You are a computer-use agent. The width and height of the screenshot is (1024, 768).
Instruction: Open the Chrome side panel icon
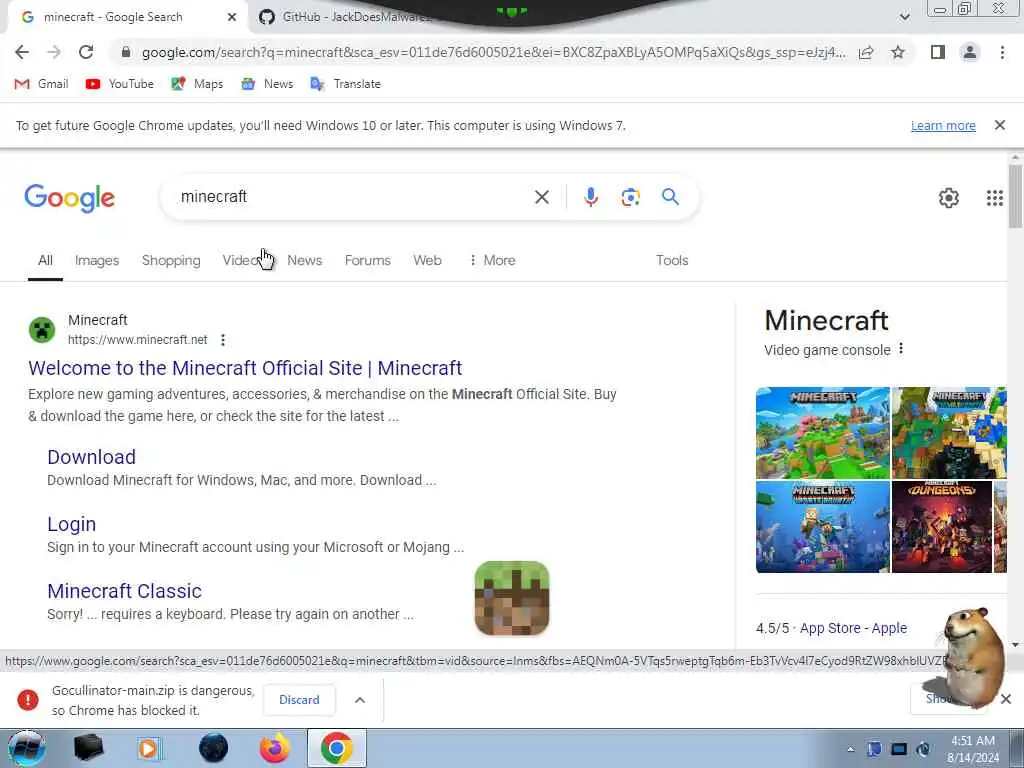tap(938, 52)
